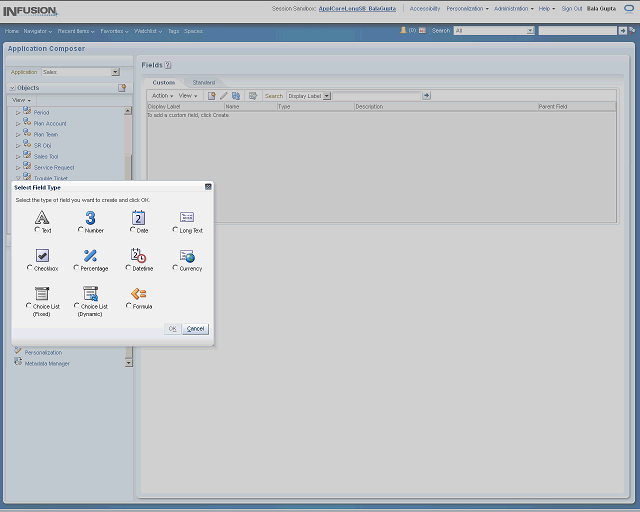Select the Date radio button
The width and height of the screenshot is (640, 512).
click(x=132, y=230)
